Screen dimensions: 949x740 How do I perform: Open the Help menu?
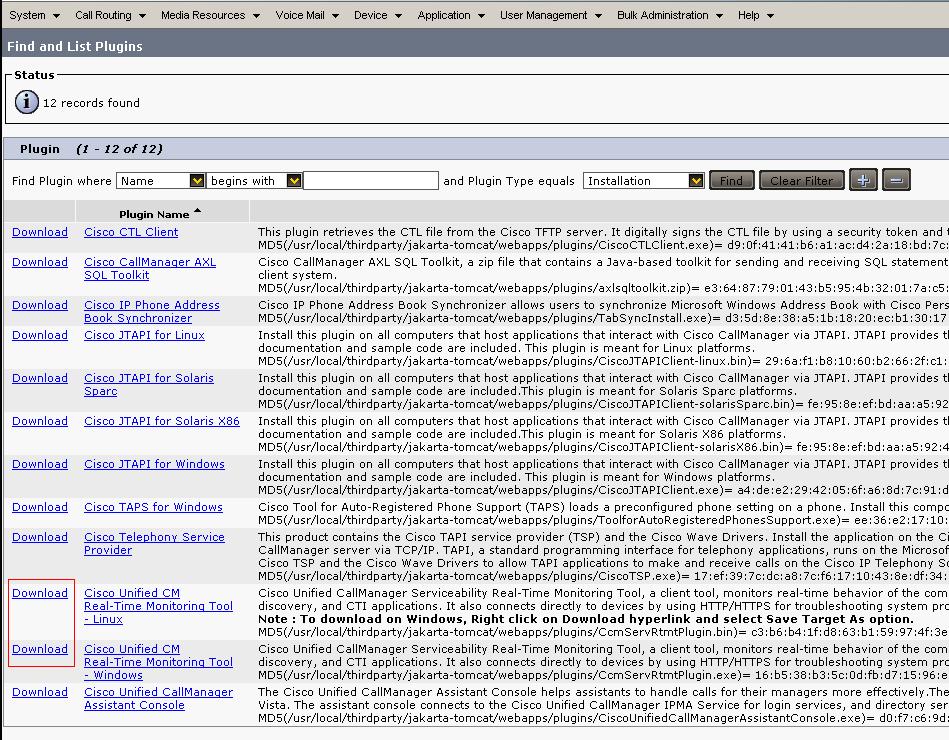(x=756, y=15)
